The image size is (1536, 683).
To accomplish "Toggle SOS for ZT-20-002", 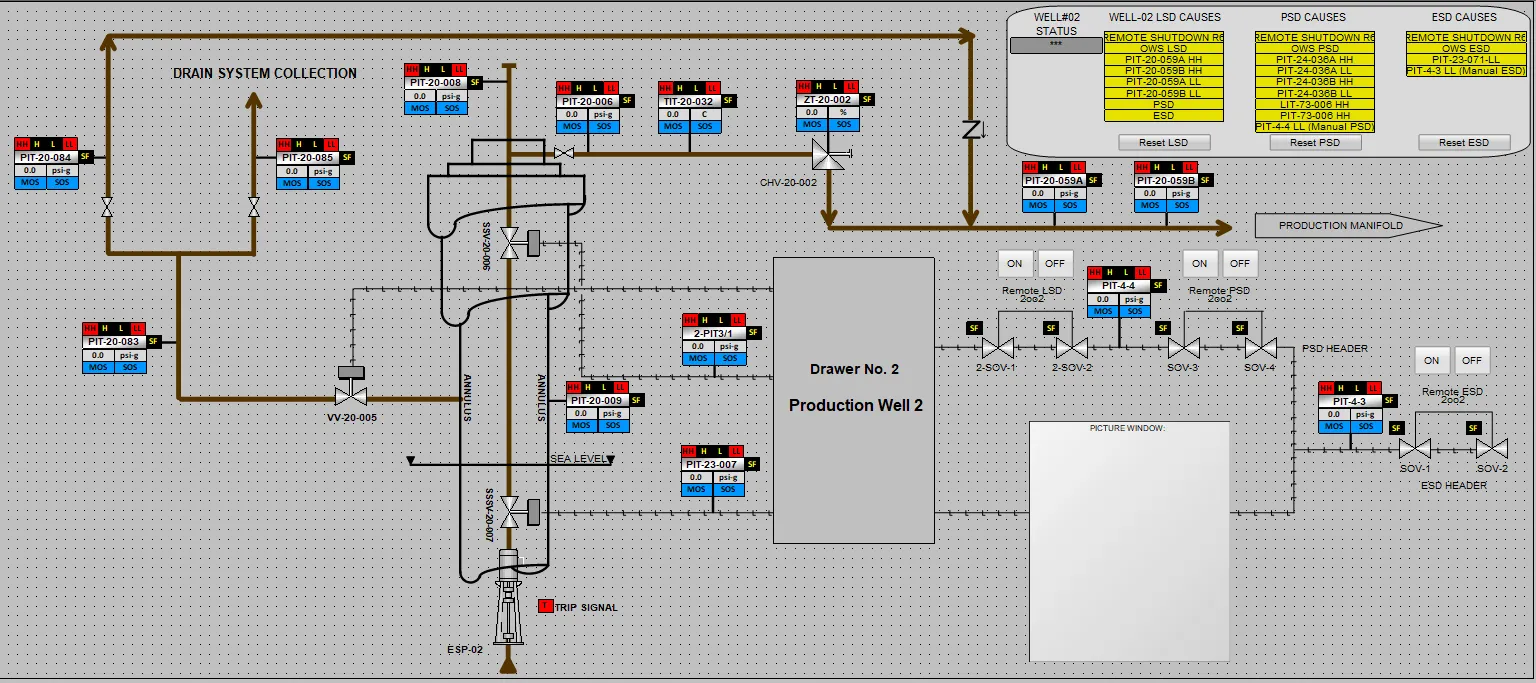I will (x=843, y=125).
